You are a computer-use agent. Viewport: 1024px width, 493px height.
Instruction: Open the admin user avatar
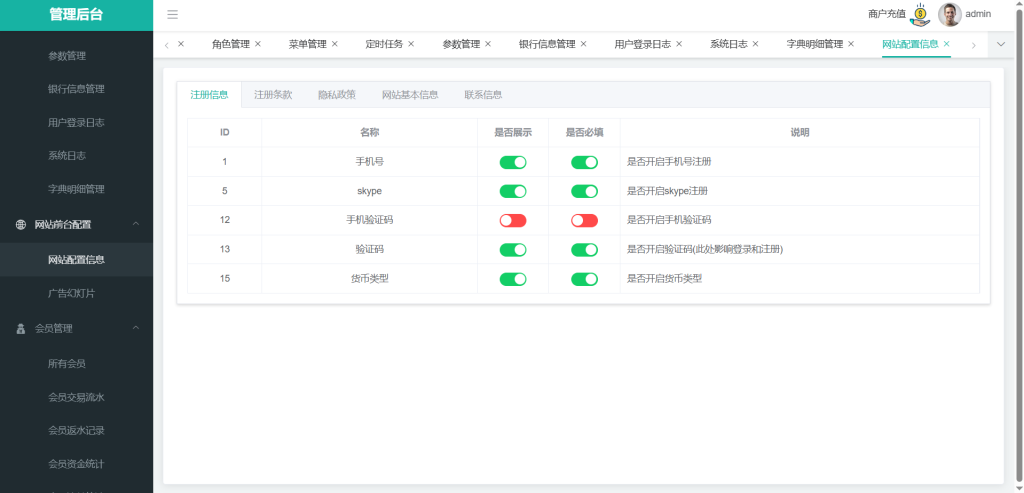point(949,14)
